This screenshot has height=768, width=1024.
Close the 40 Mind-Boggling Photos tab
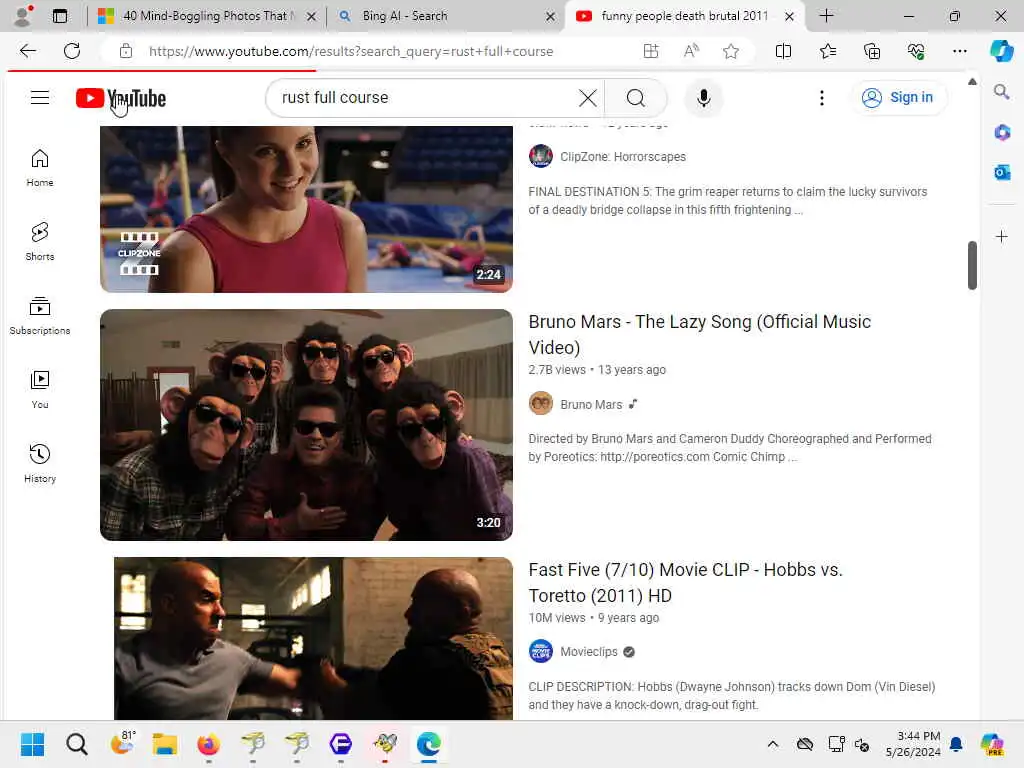pyautogui.click(x=312, y=16)
